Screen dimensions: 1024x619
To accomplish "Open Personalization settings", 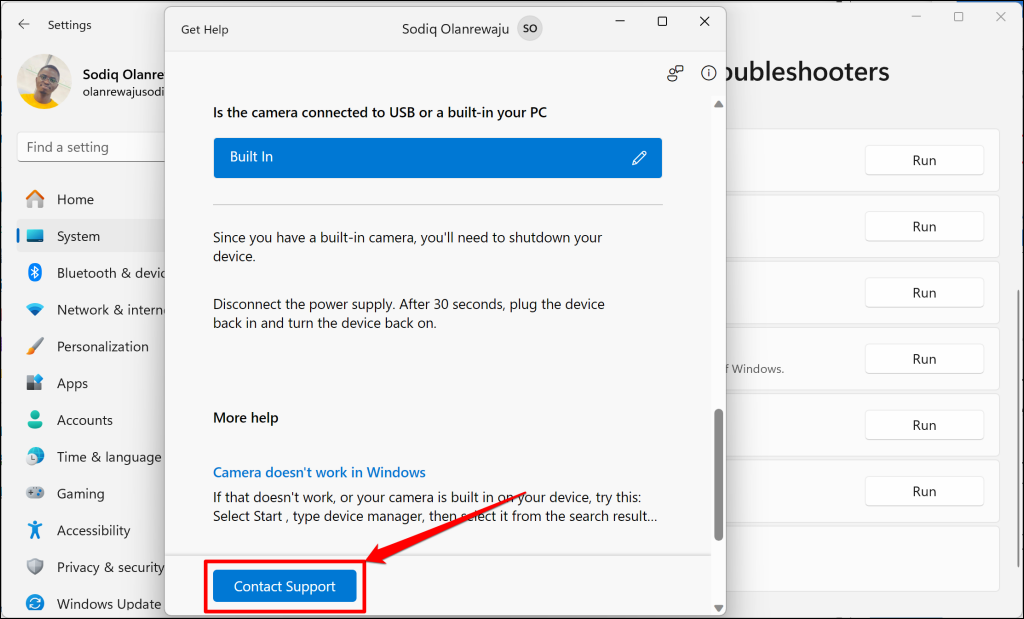I will click(91, 346).
